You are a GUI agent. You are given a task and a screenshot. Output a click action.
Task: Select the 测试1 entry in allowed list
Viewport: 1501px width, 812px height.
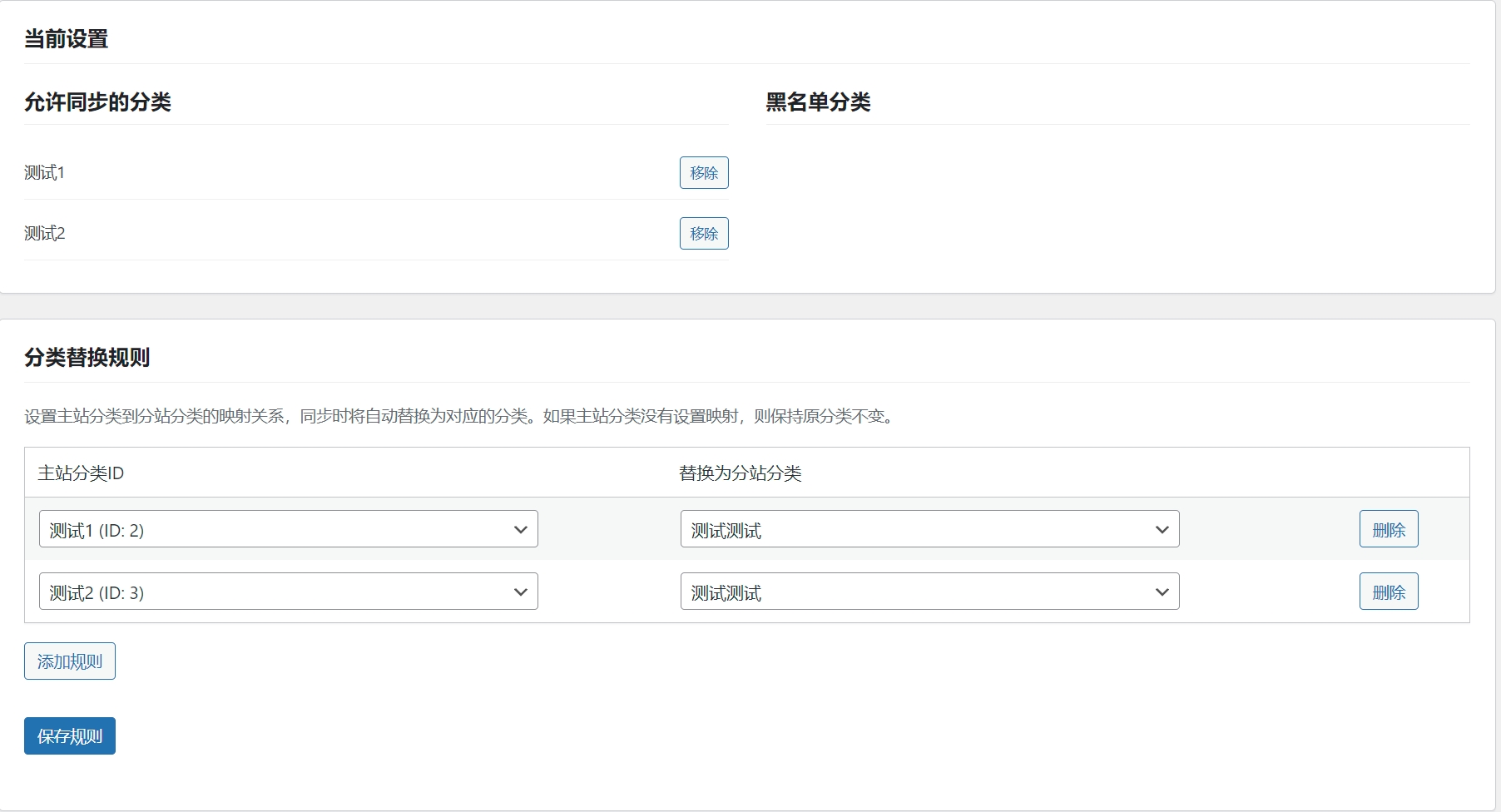click(45, 173)
